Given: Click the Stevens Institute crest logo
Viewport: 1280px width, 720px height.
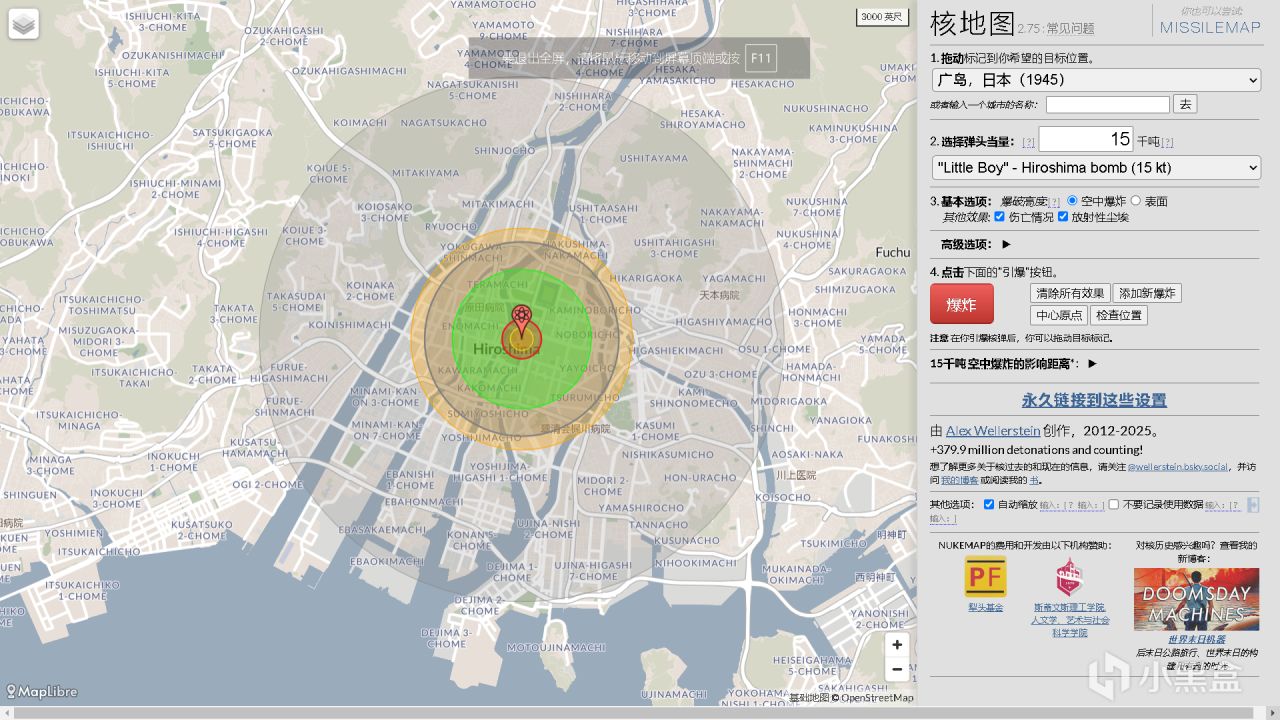Looking at the screenshot, I should tap(1070, 578).
